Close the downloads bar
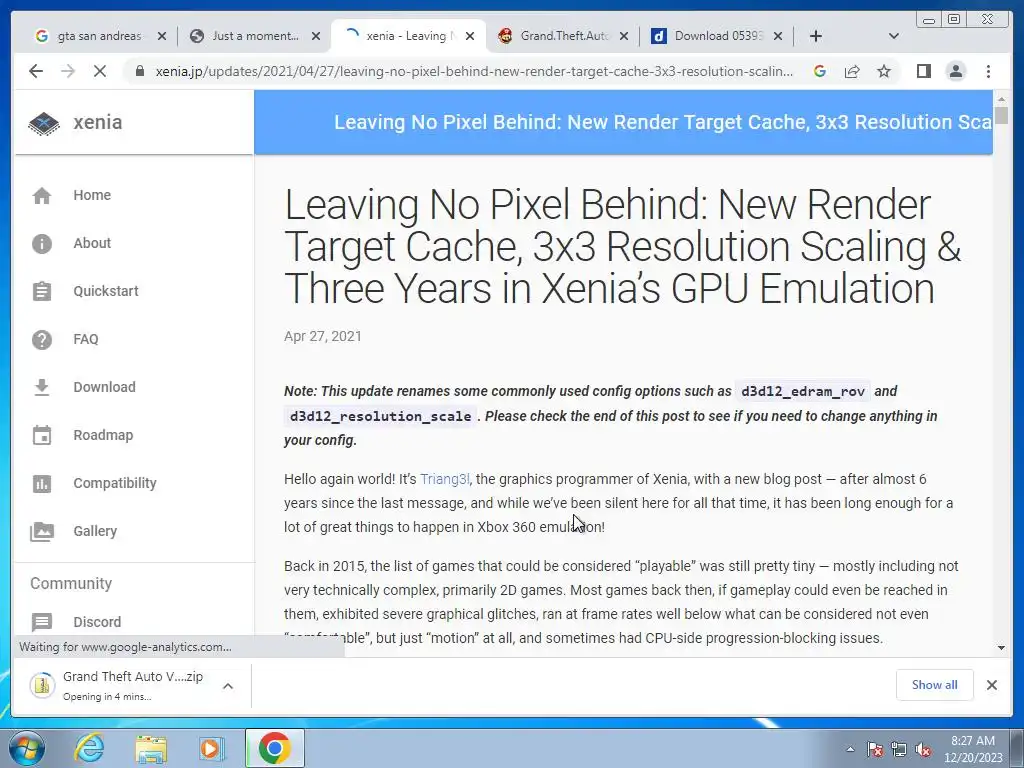 coord(992,685)
